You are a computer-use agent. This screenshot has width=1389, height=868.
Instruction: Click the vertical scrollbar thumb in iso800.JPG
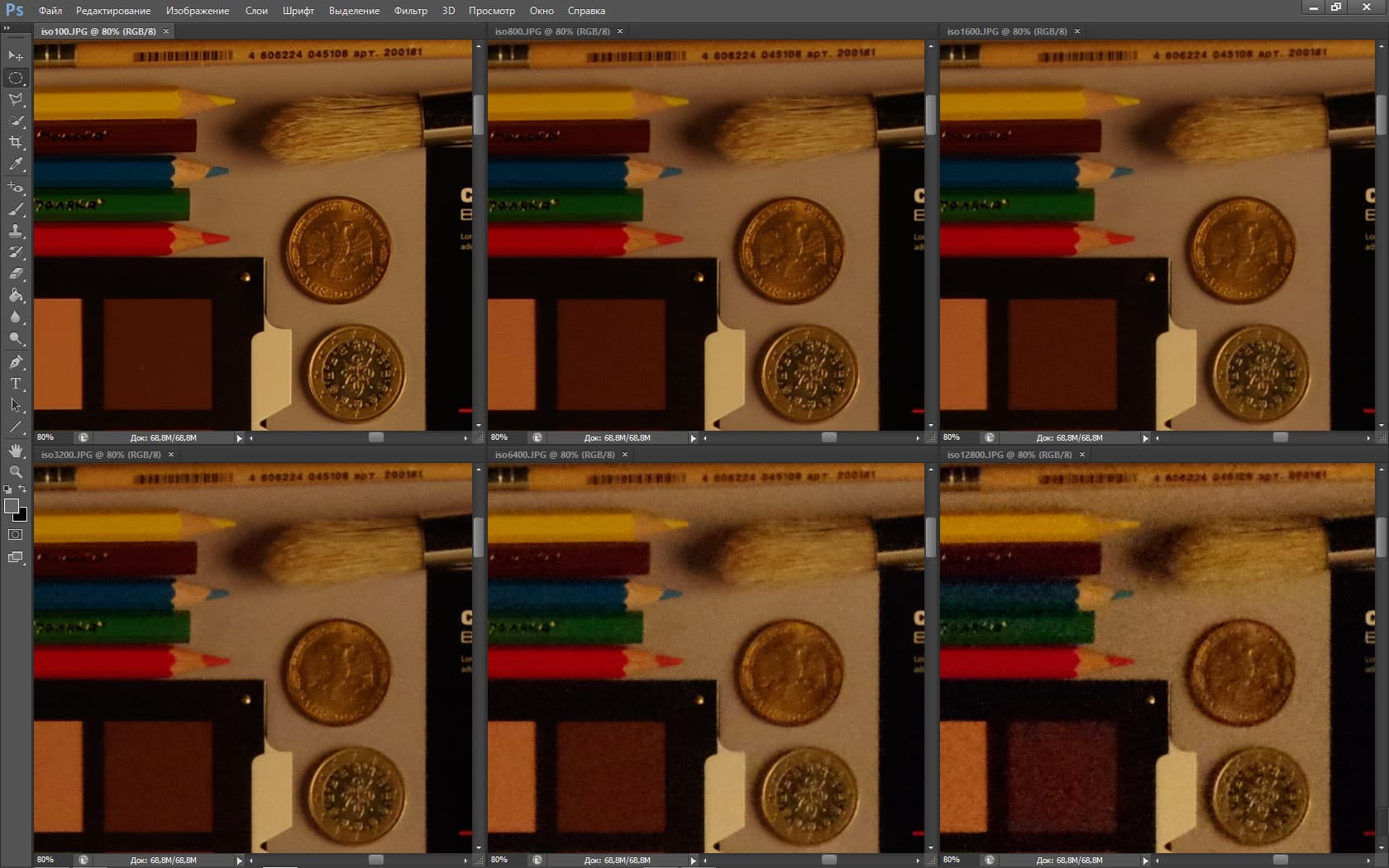point(931,115)
